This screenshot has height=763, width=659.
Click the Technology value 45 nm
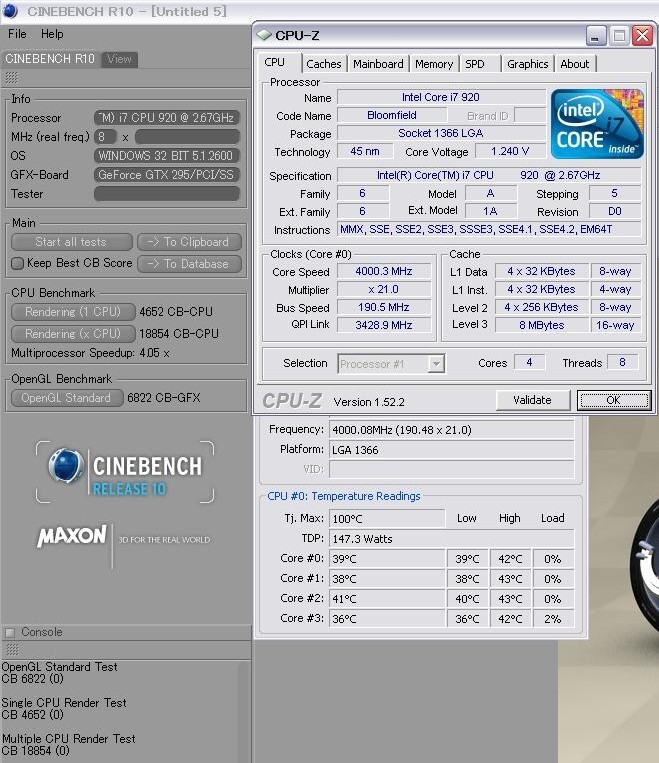(x=365, y=151)
